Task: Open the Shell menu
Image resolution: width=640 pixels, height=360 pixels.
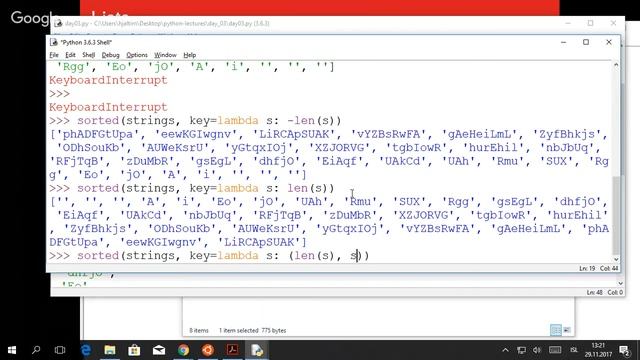Action: click(89, 55)
